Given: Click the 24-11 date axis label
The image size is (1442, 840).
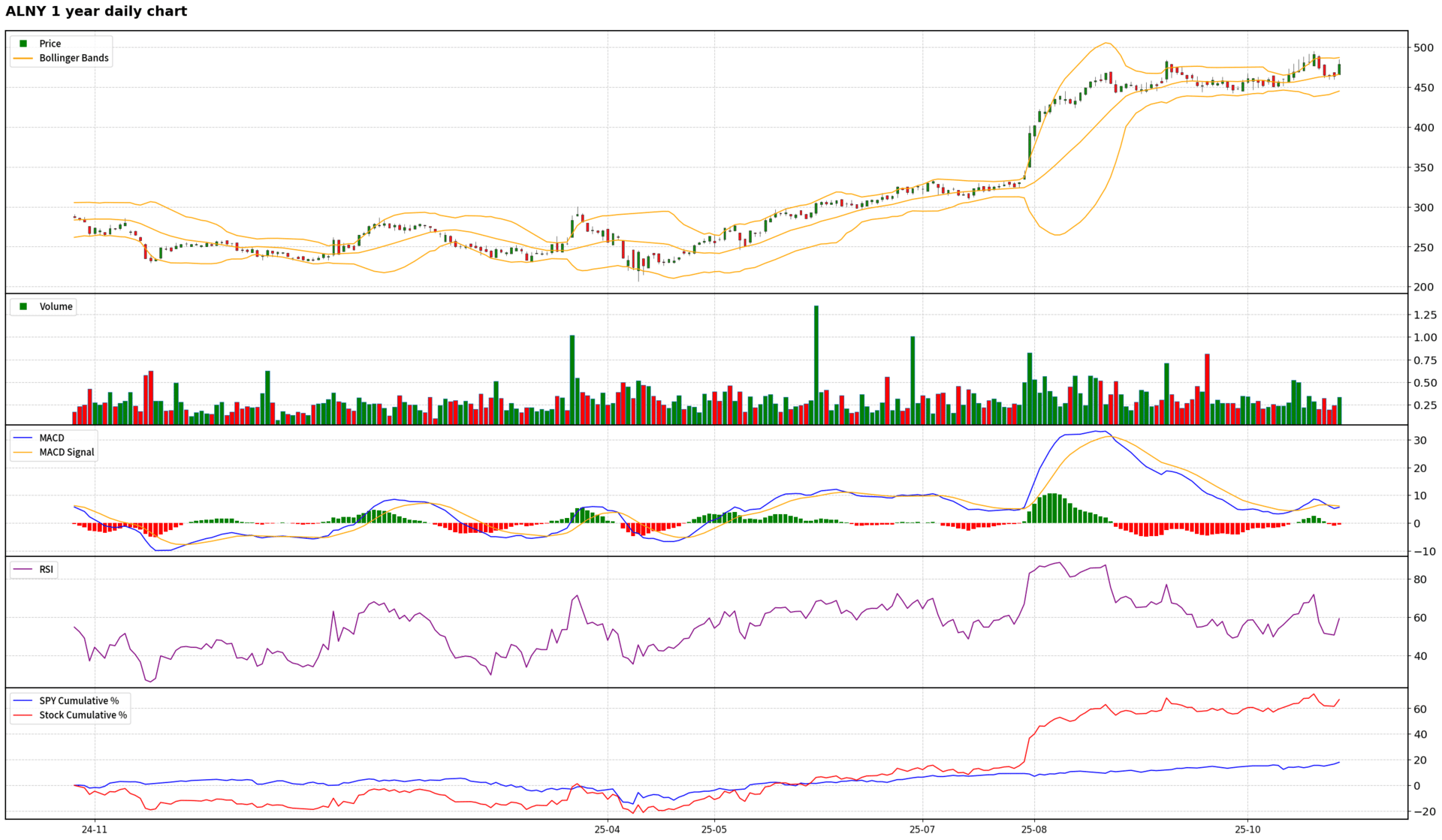Looking at the screenshot, I should point(95,829).
